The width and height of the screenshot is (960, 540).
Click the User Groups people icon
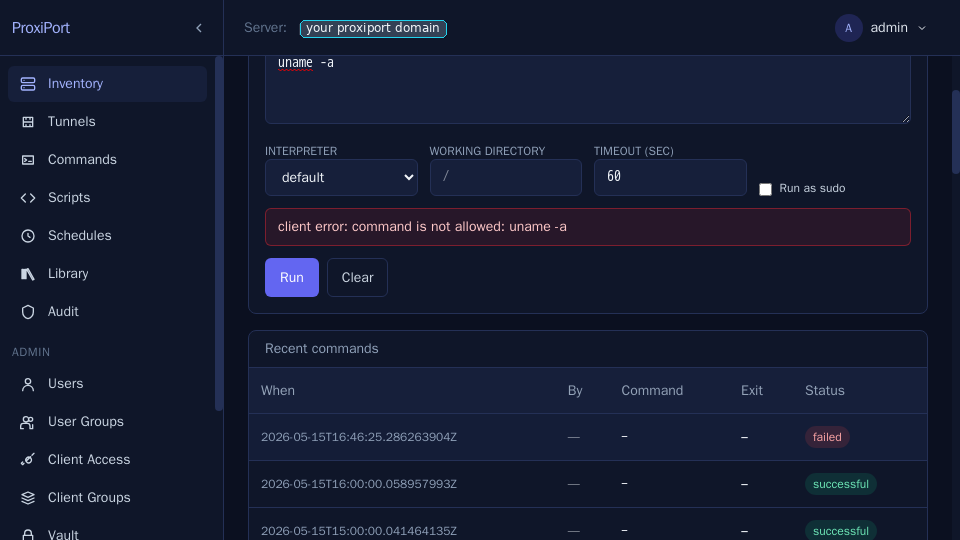tap(28, 422)
